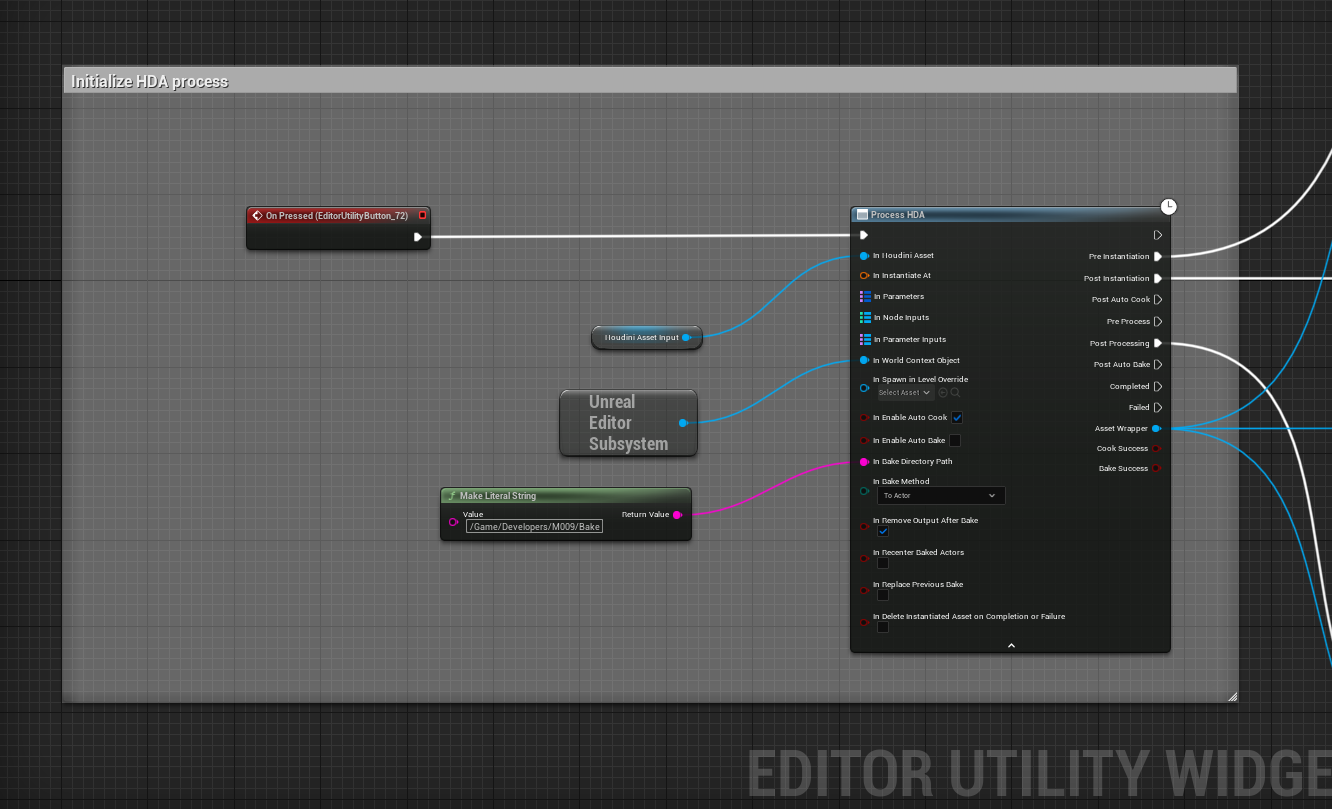This screenshot has width=1332, height=809.
Task: Uncheck In Remove Output After Bake checkbox
Action: pyautogui.click(x=883, y=531)
